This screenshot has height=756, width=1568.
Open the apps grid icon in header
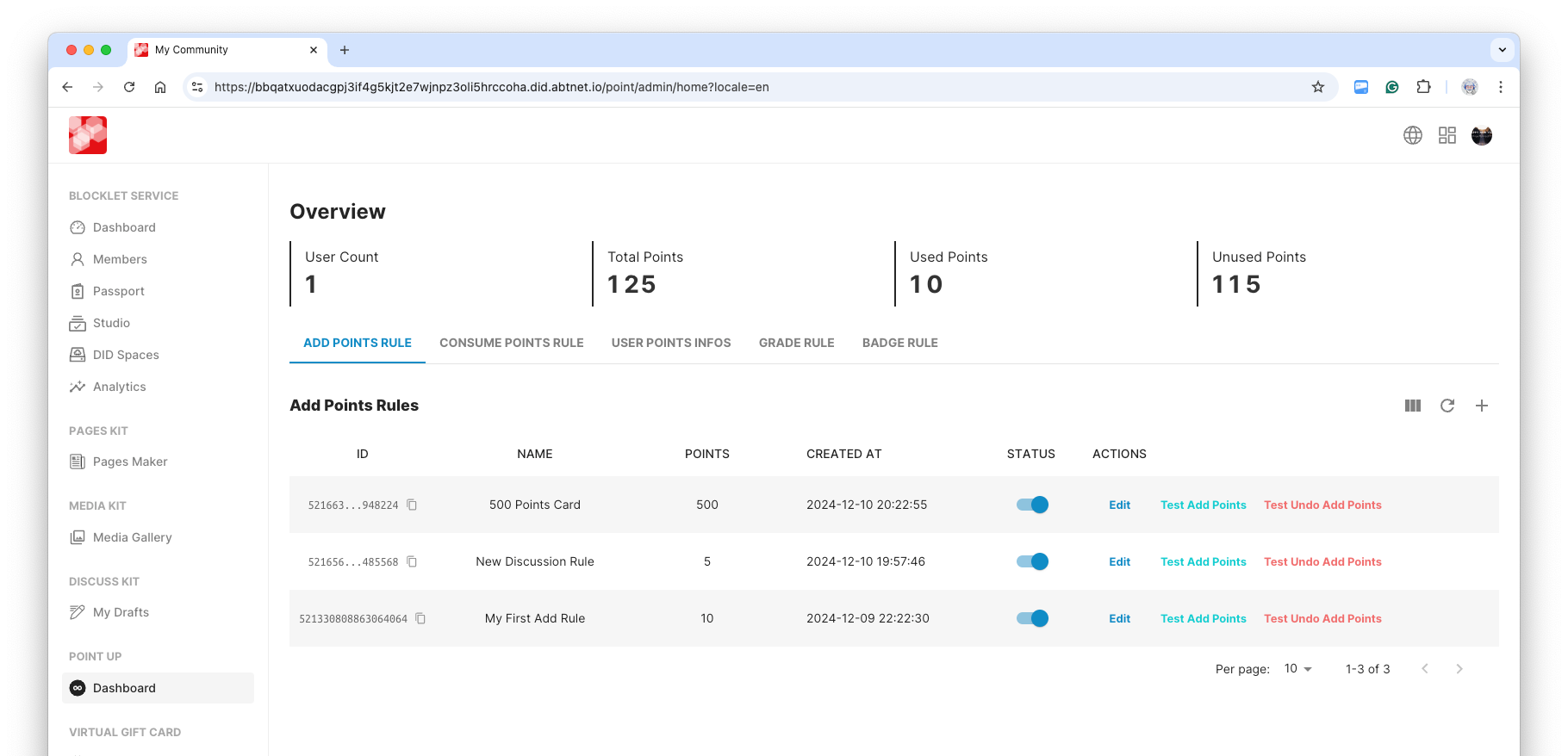pos(1447,135)
